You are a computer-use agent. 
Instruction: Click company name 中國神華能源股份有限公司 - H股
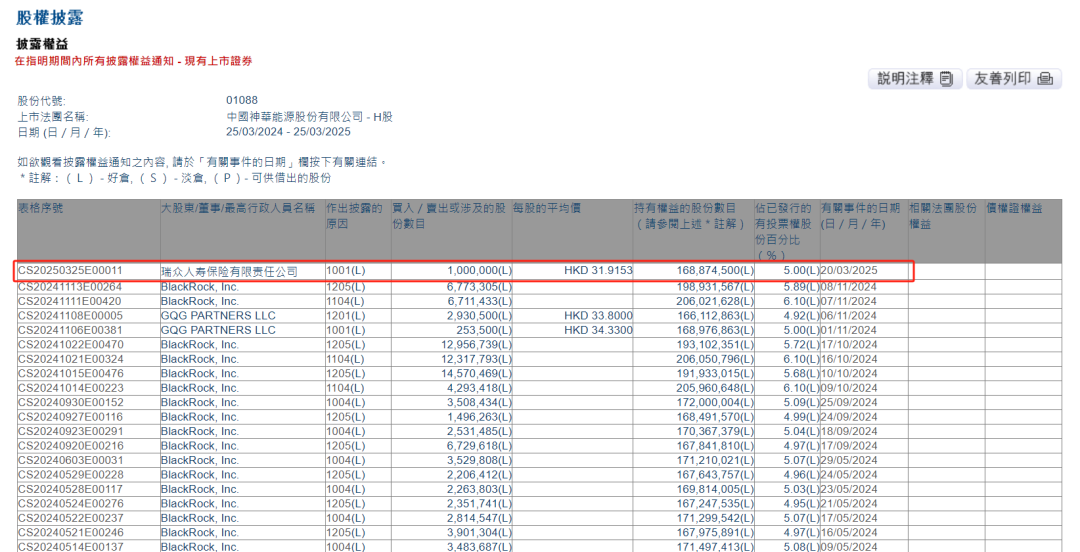309,116
